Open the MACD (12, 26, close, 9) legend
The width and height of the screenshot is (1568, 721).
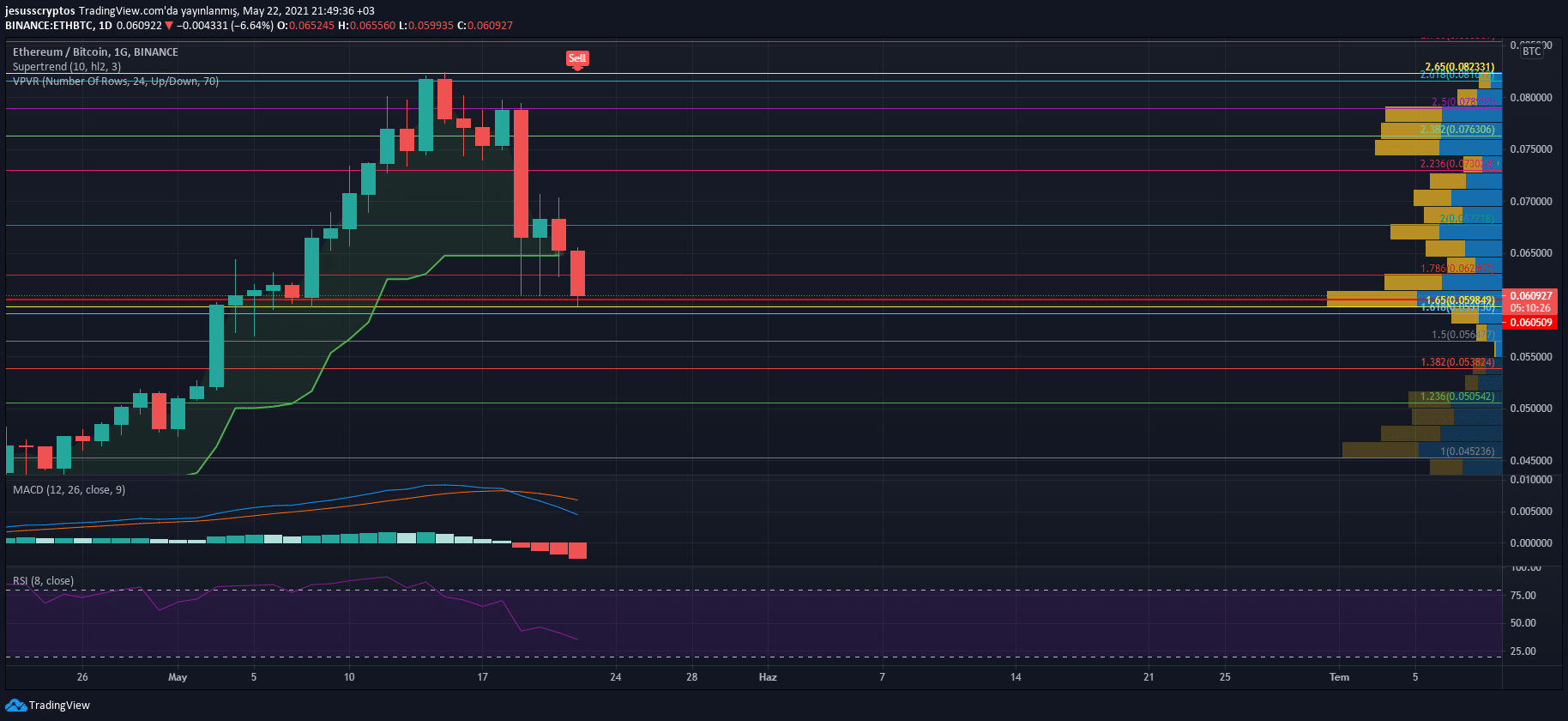click(x=69, y=490)
